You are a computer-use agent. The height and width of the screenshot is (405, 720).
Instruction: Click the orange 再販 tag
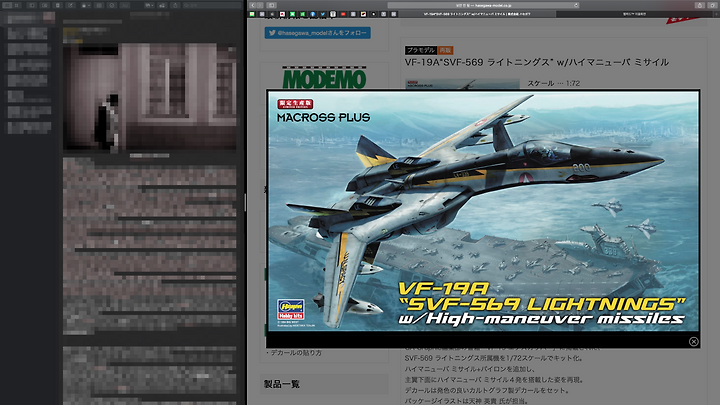coord(445,50)
